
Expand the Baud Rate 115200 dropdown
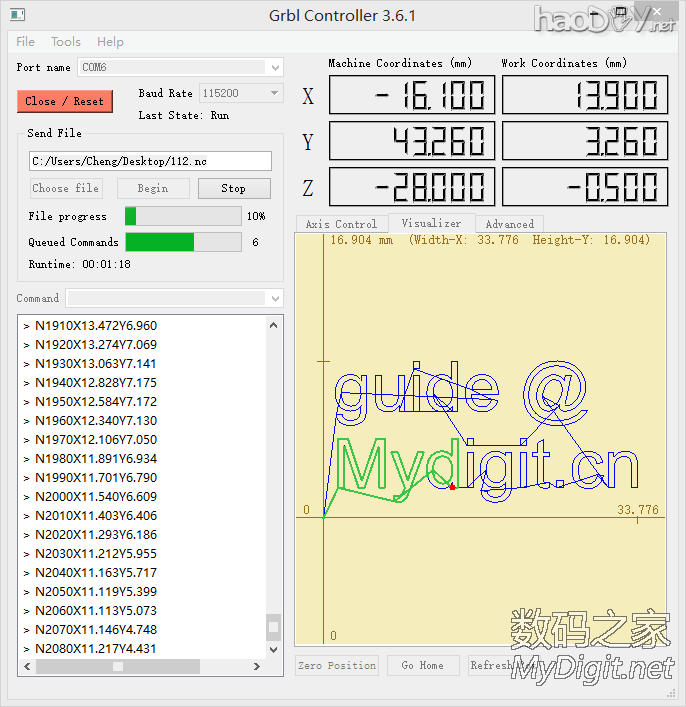point(275,93)
